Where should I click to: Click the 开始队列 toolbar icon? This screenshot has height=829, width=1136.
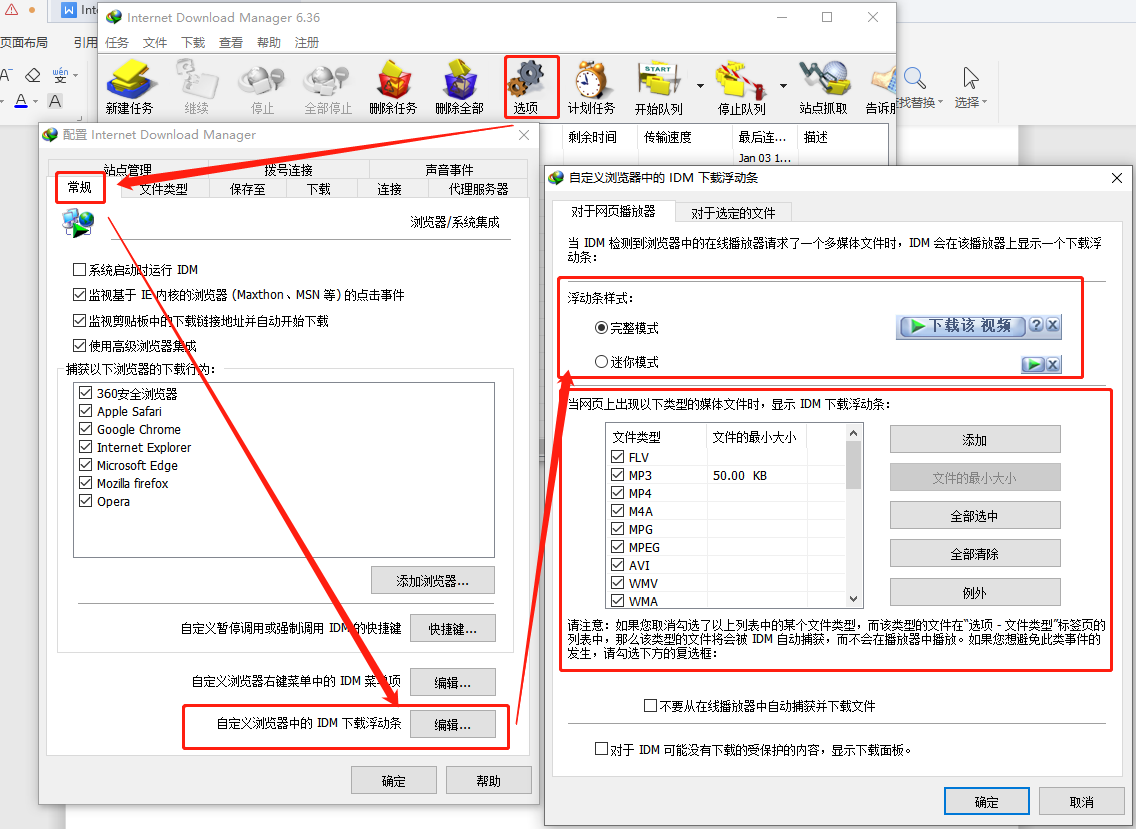click(658, 80)
